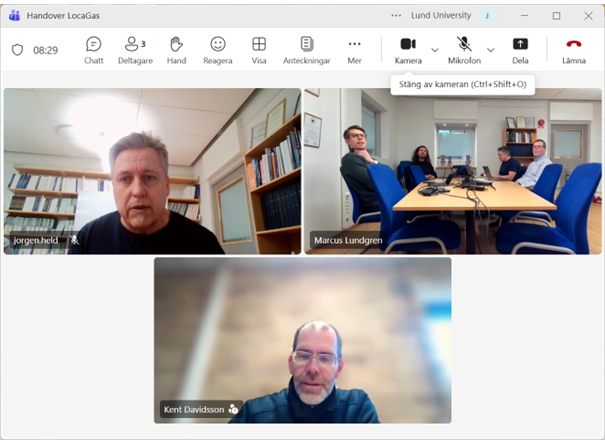Expand the Mikrofon options arrow

(490, 50)
